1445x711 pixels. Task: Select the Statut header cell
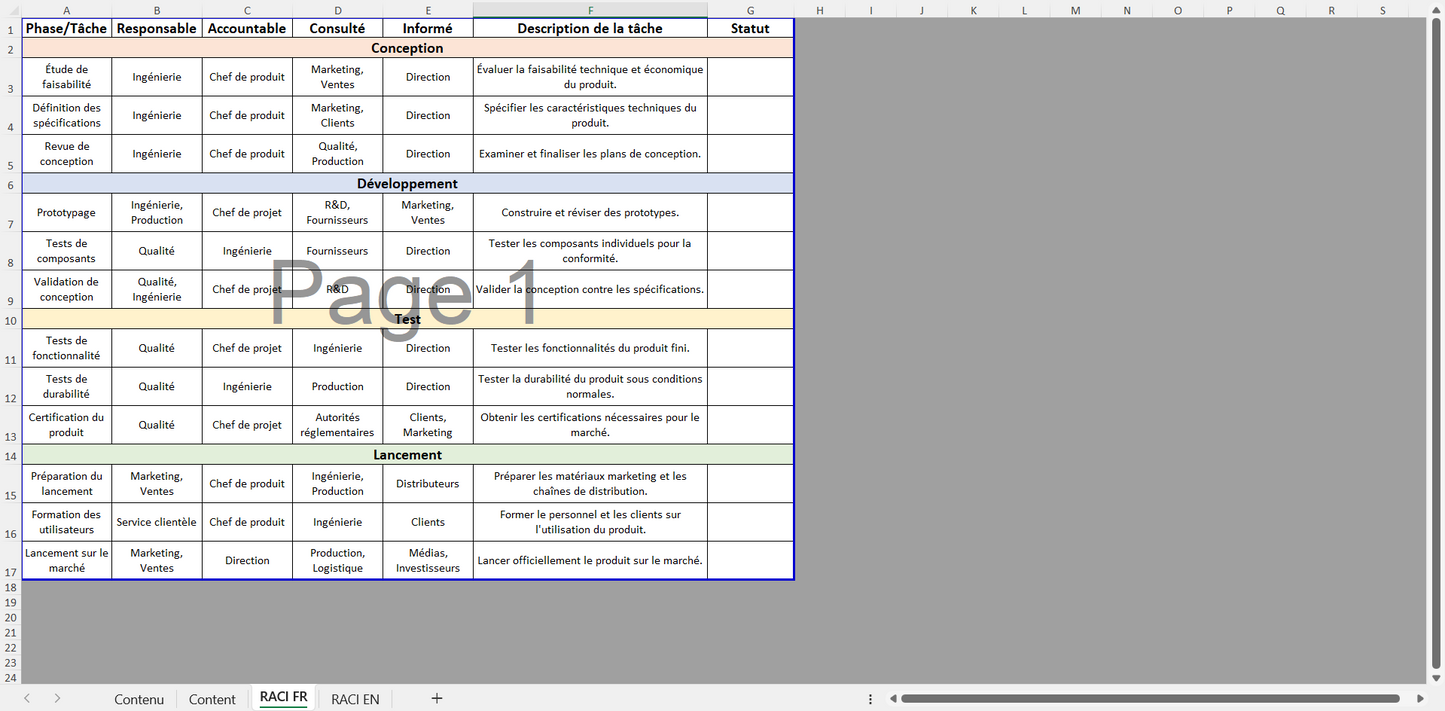point(750,29)
